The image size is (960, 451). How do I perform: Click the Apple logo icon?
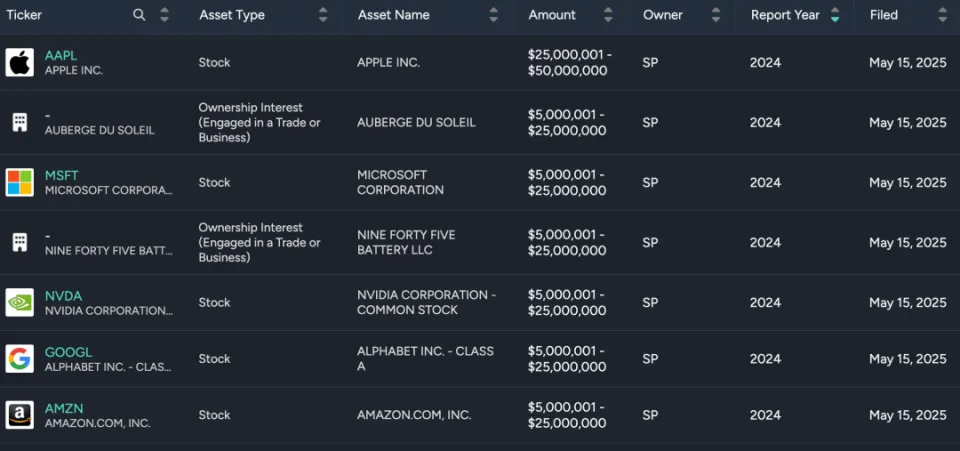click(x=19, y=62)
